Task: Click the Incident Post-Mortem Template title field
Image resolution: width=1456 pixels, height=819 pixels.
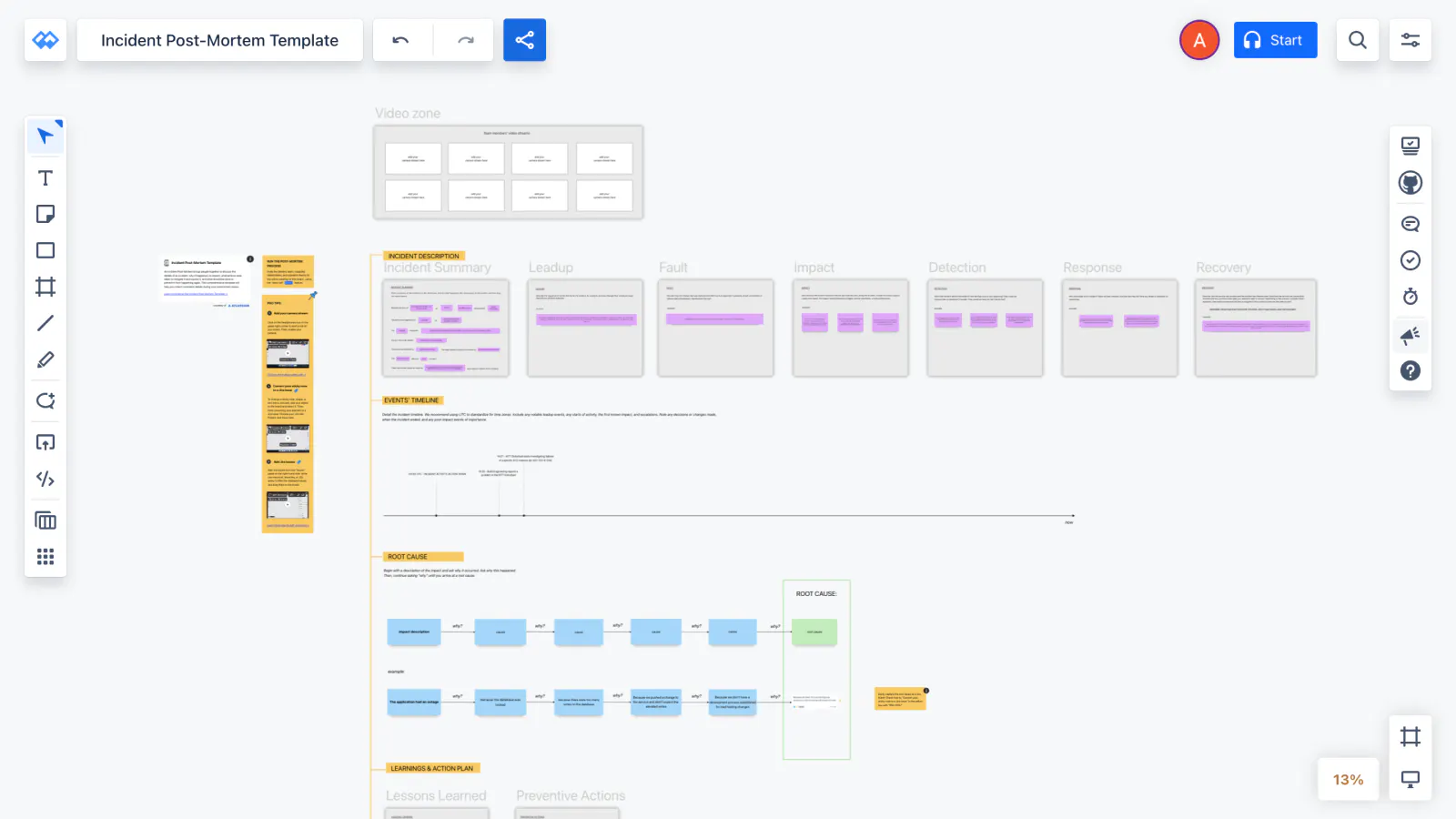Action: (x=219, y=40)
